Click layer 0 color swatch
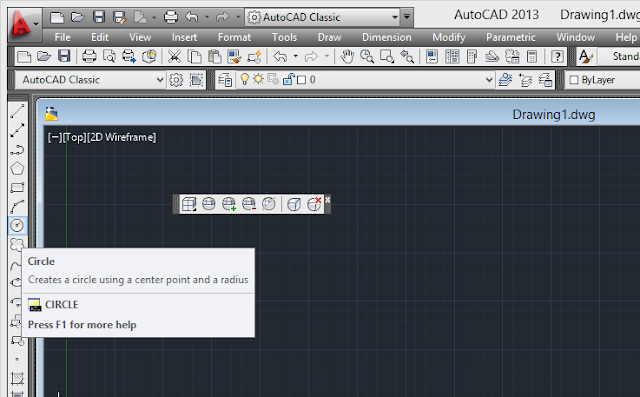The height and width of the screenshot is (397, 640). point(302,80)
